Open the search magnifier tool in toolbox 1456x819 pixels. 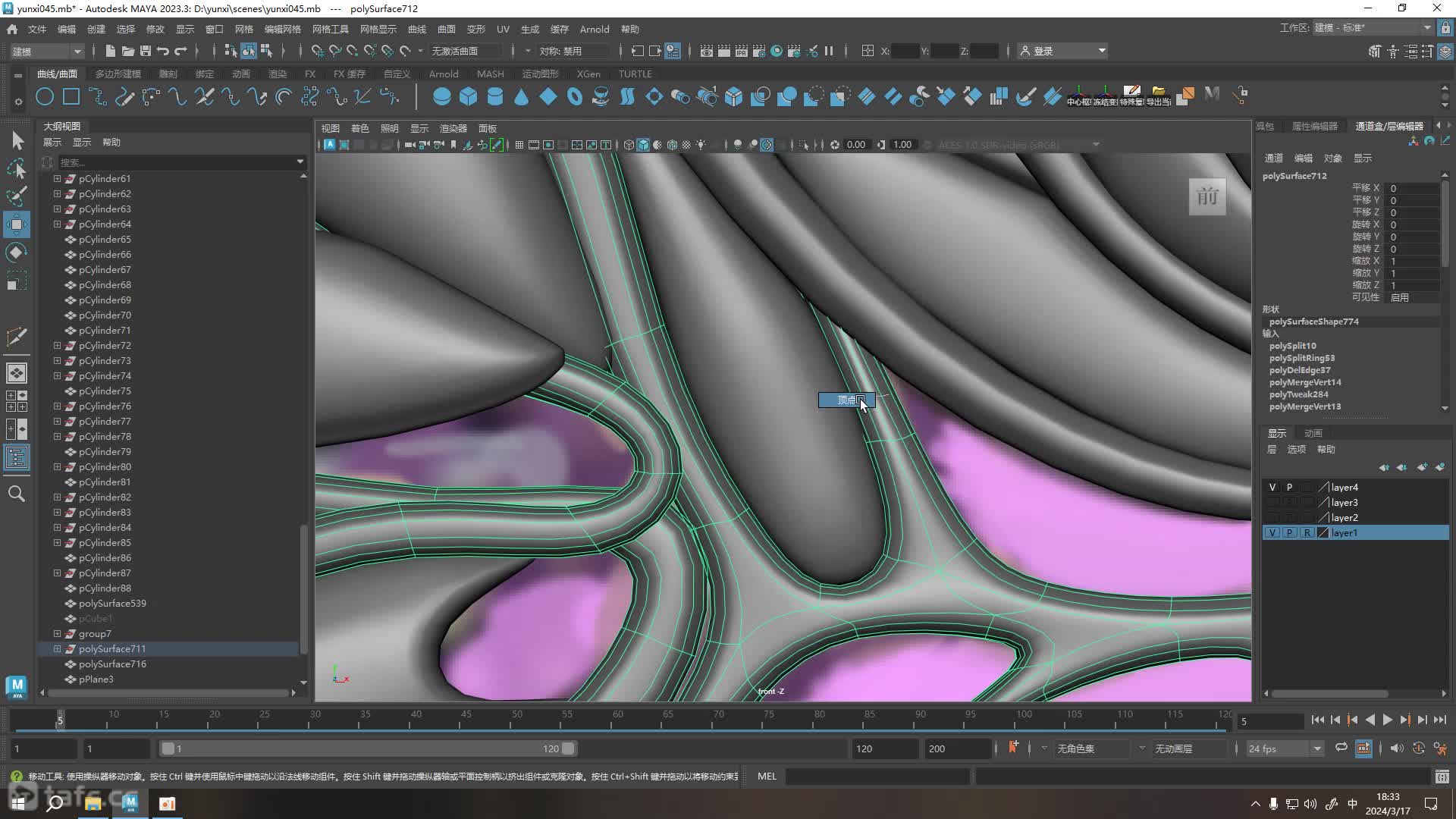pyautogui.click(x=17, y=494)
